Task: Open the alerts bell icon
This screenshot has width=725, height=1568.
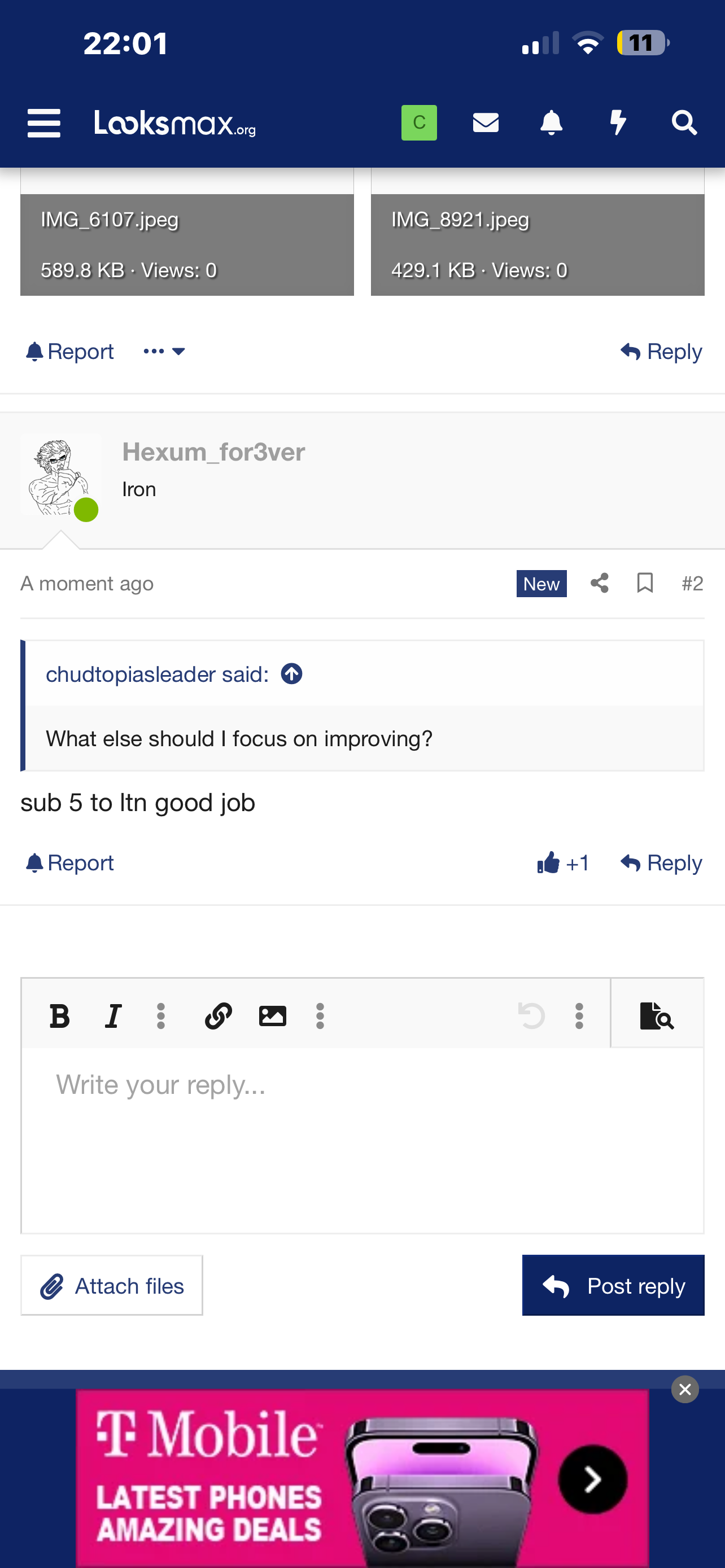Action: tap(551, 123)
